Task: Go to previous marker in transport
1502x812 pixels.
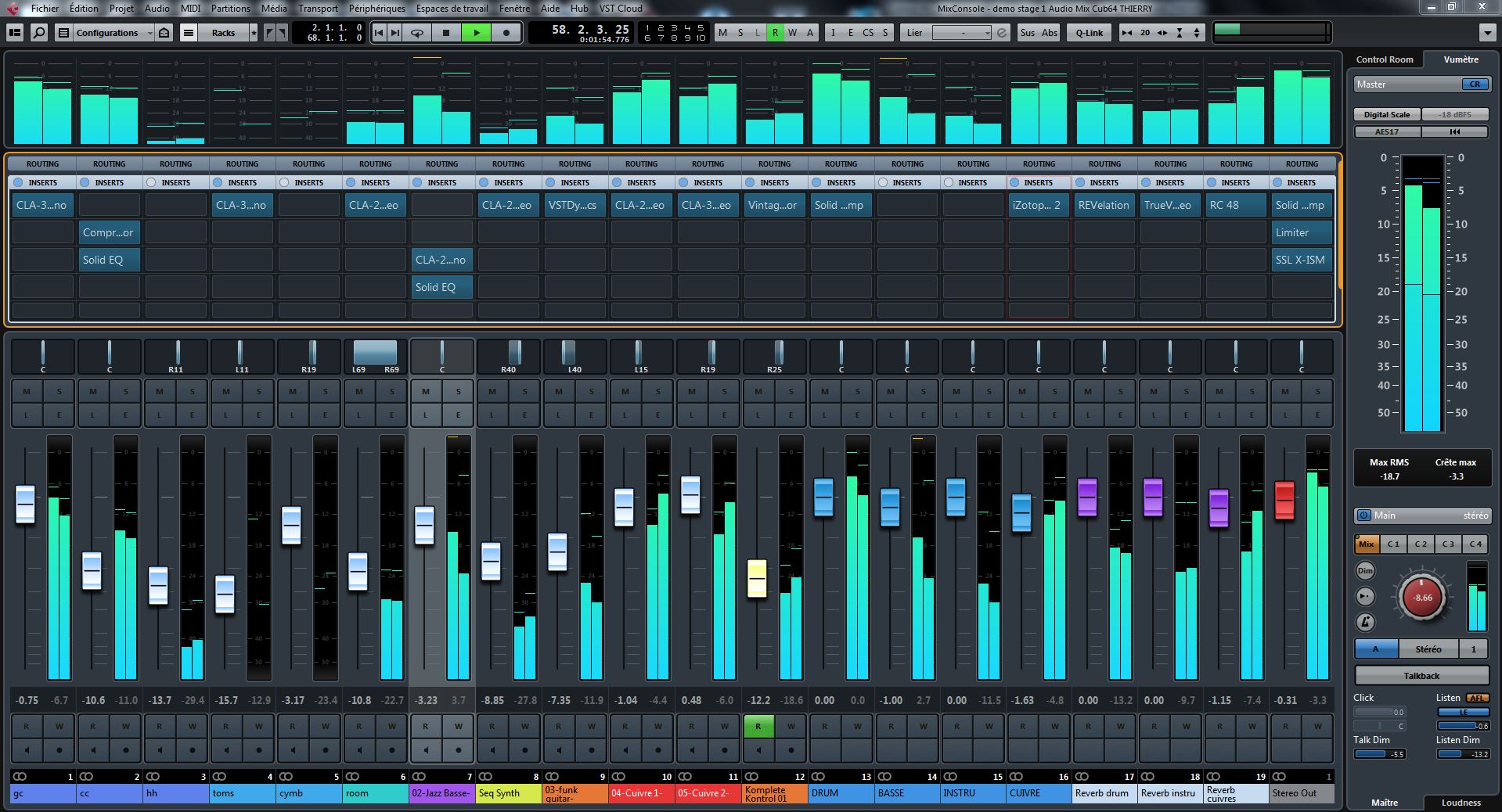Action: [x=379, y=33]
